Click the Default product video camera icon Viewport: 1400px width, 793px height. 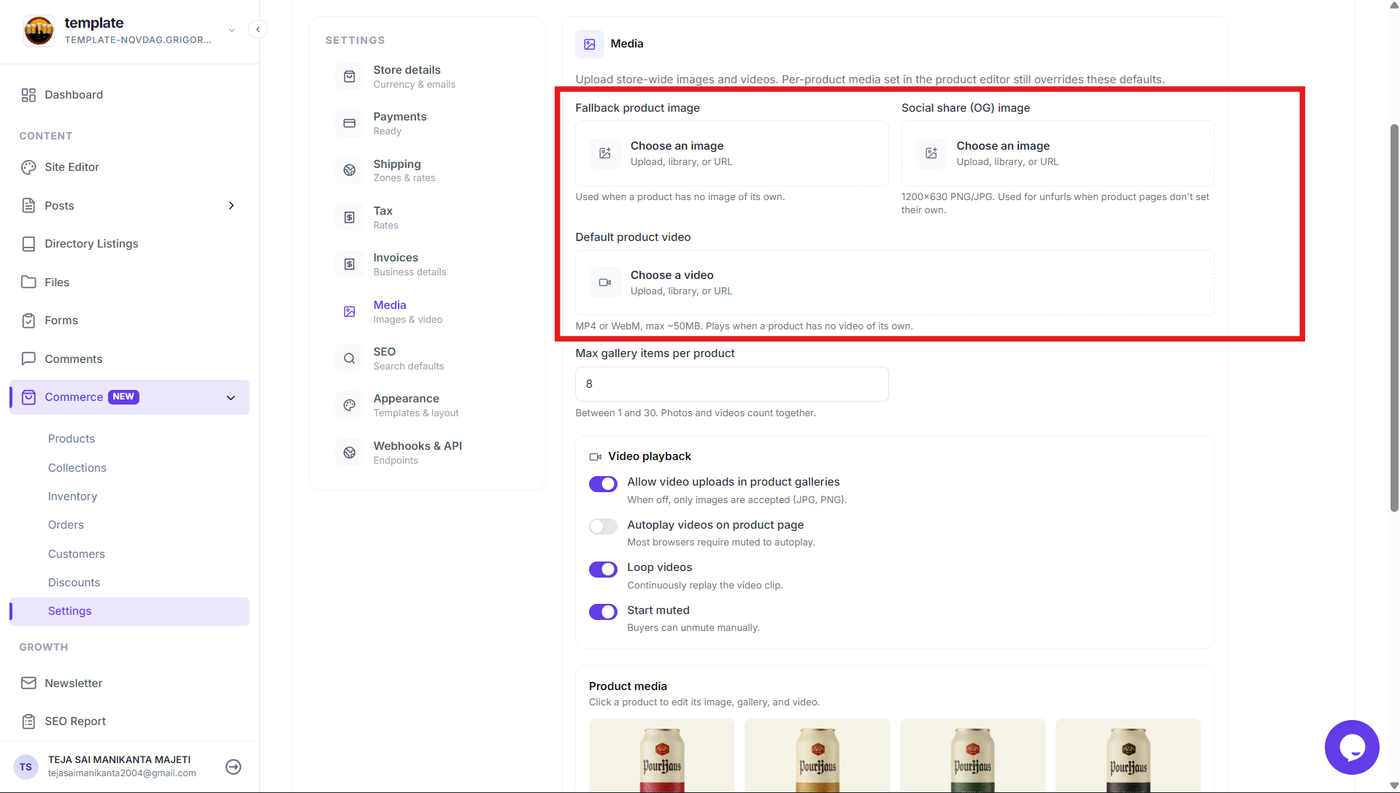click(605, 283)
